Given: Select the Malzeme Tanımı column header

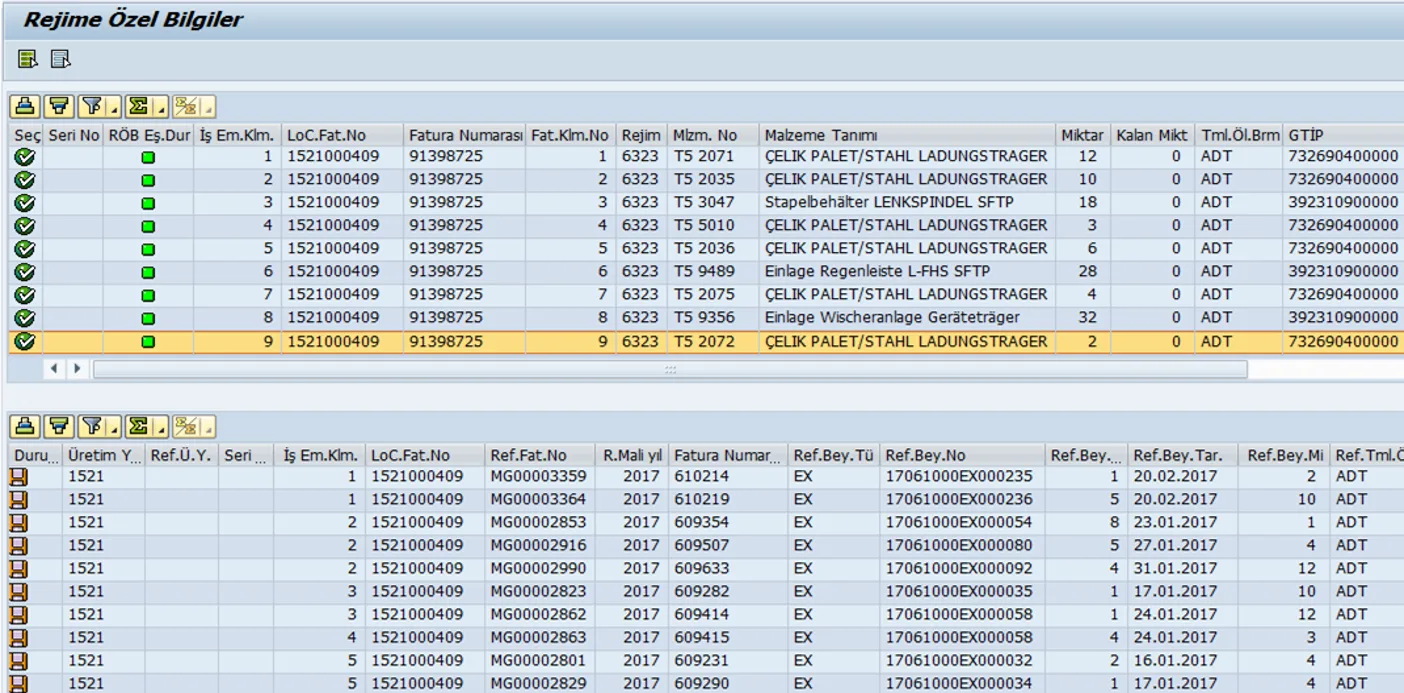Looking at the screenshot, I should pos(908,135).
